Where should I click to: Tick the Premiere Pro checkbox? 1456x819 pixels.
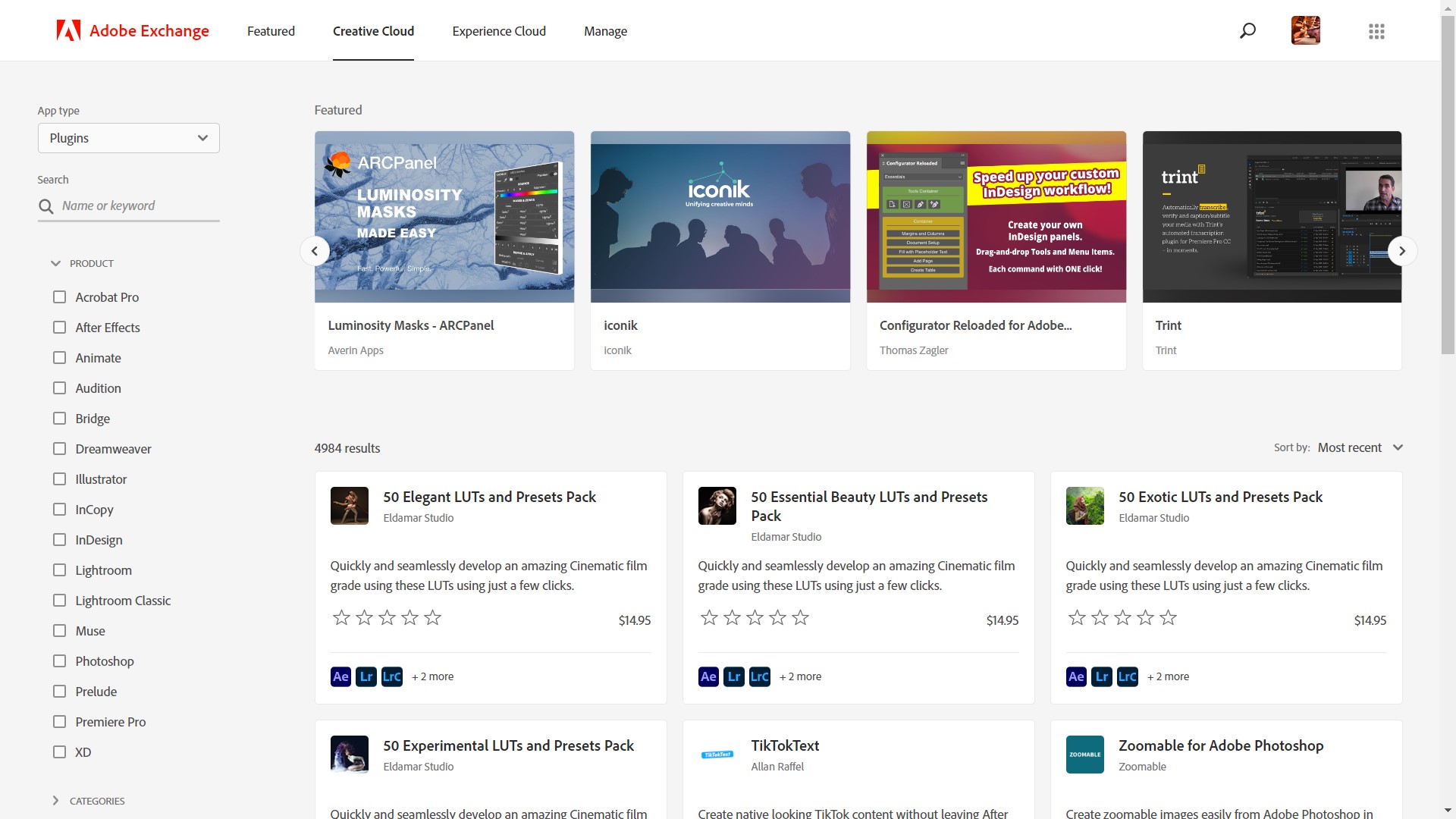coord(59,722)
